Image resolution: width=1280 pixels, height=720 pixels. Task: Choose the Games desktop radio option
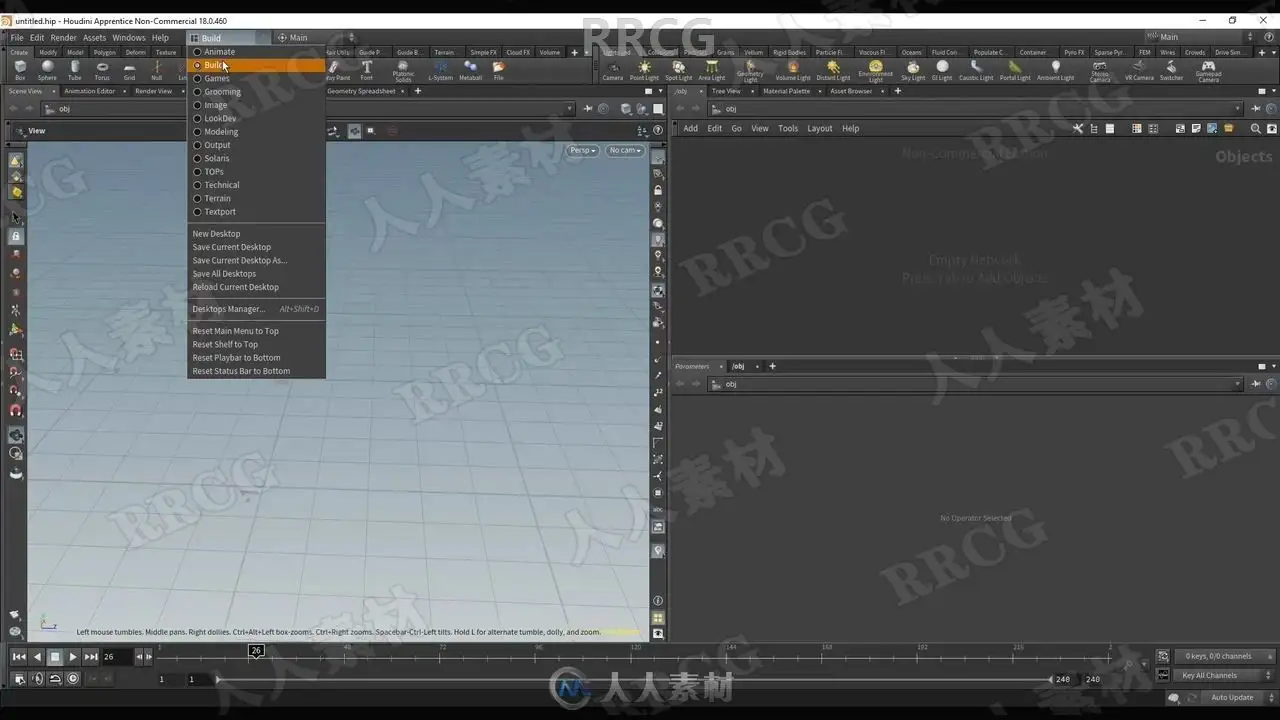(256, 78)
